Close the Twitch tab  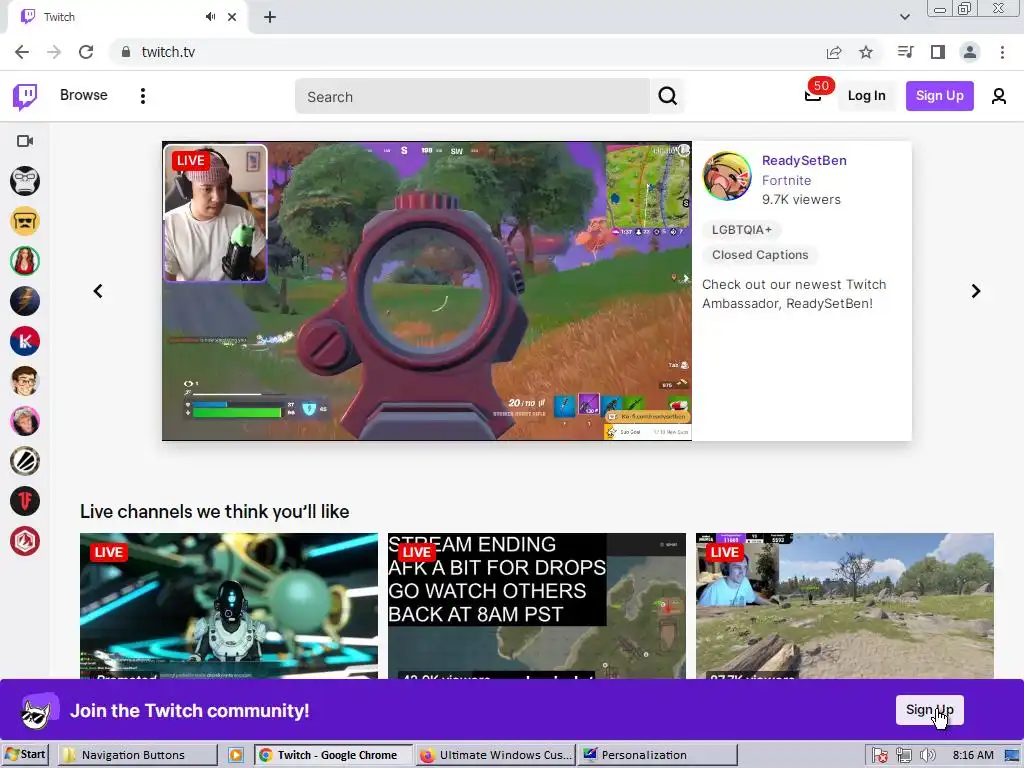[232, 17]
